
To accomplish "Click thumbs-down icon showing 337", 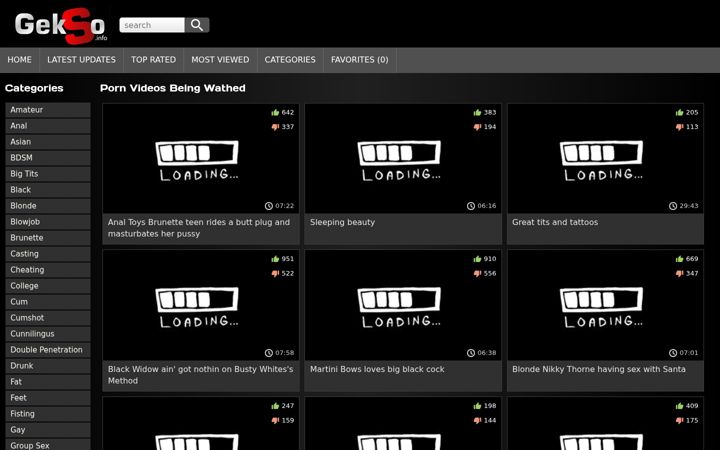I will click(x=275, y=127).
